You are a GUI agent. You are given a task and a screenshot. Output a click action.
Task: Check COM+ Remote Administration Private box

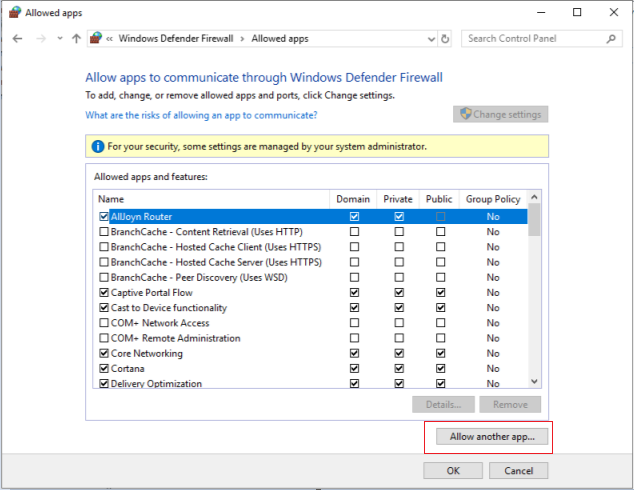pyautogui.click(x=399, y=338)
